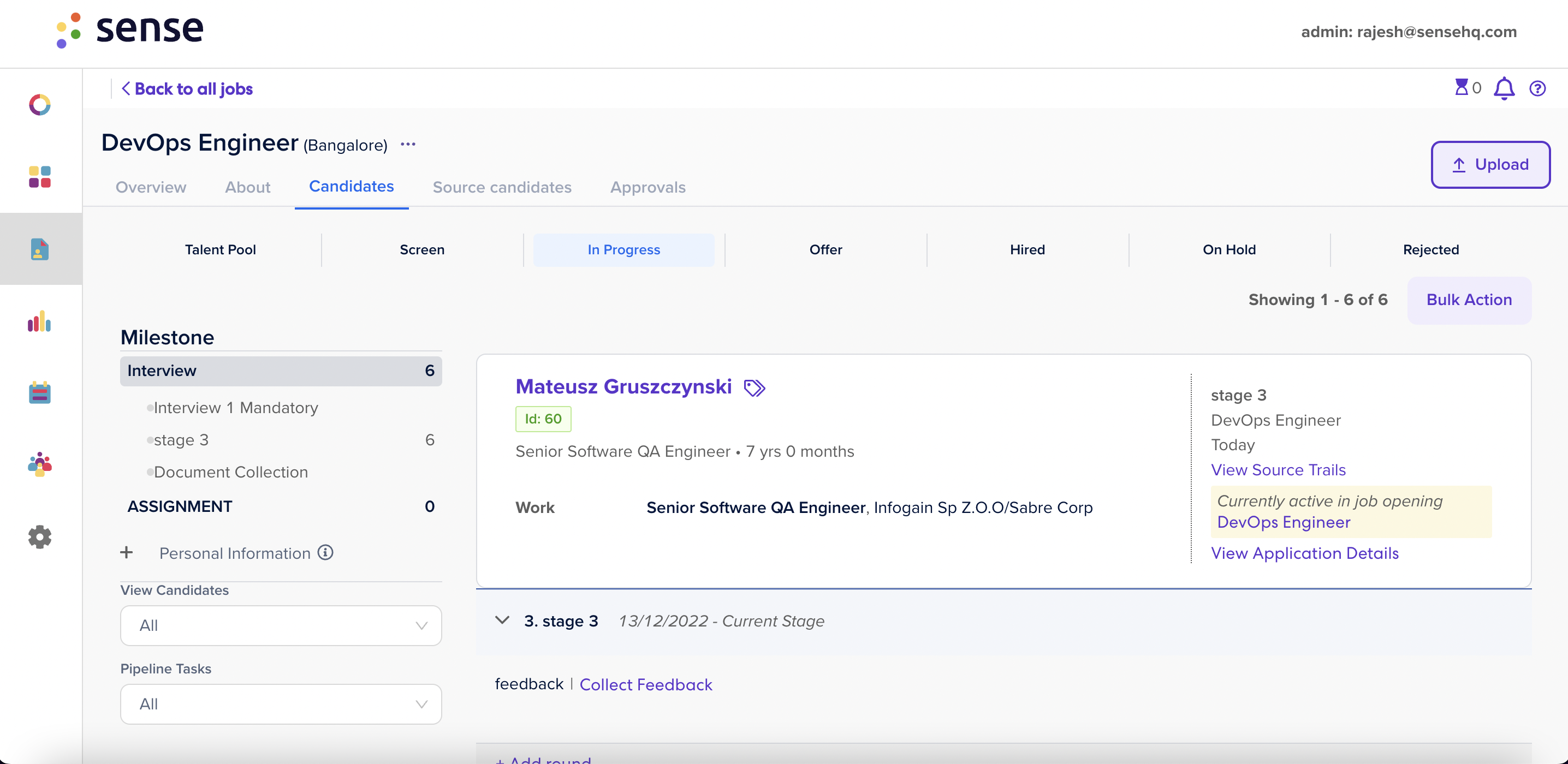Click View Application Details
The height and width of the screenshot is (764, 1568).
click(1304, 553)
